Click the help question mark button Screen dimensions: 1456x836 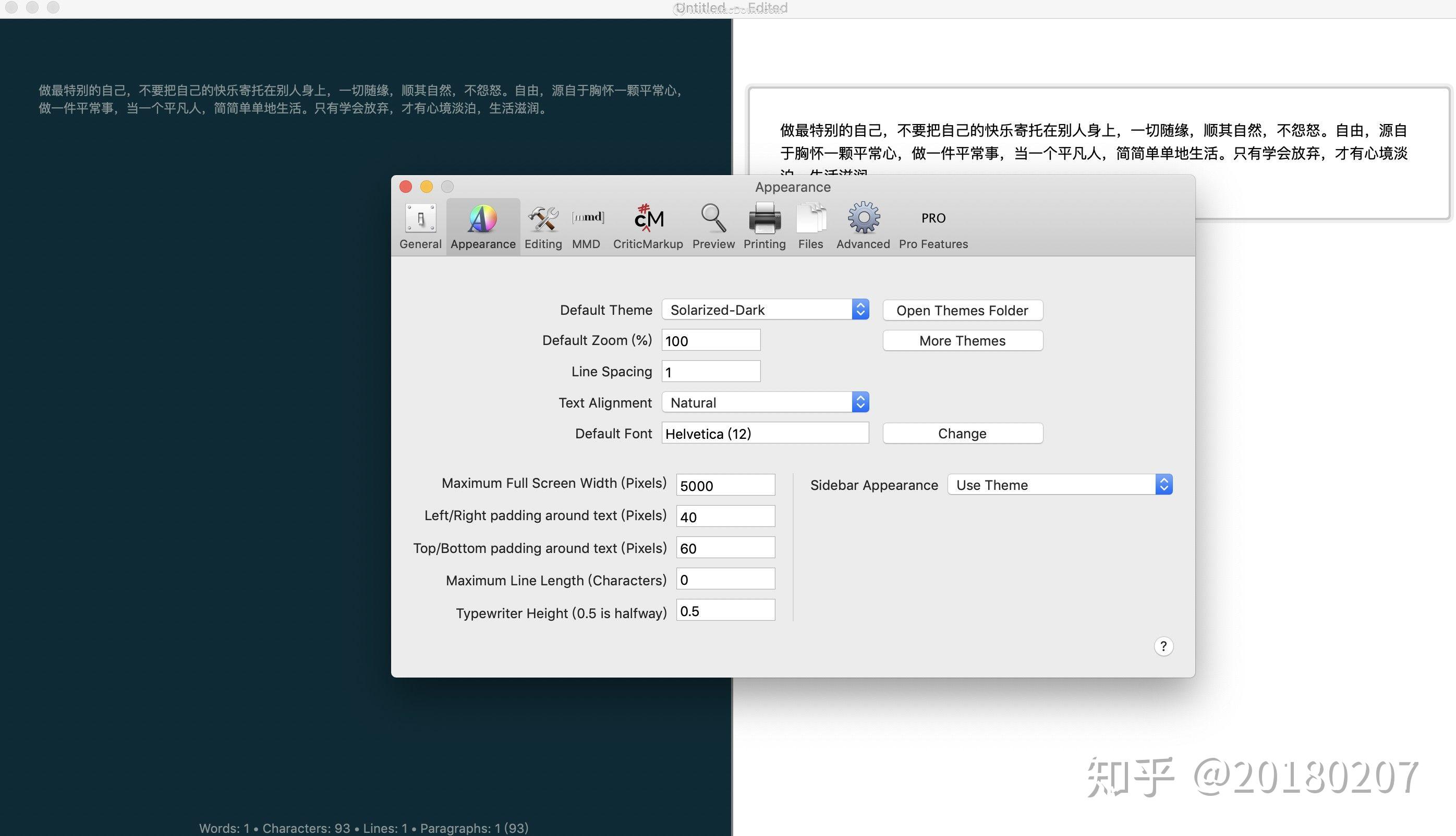(x=1163, y=645)
